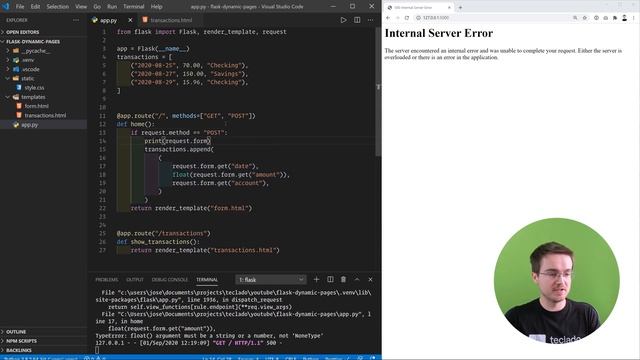This screenshot has height=360, width=640.
Task: Go back in the browser window
Action: (x=388, y=18)
